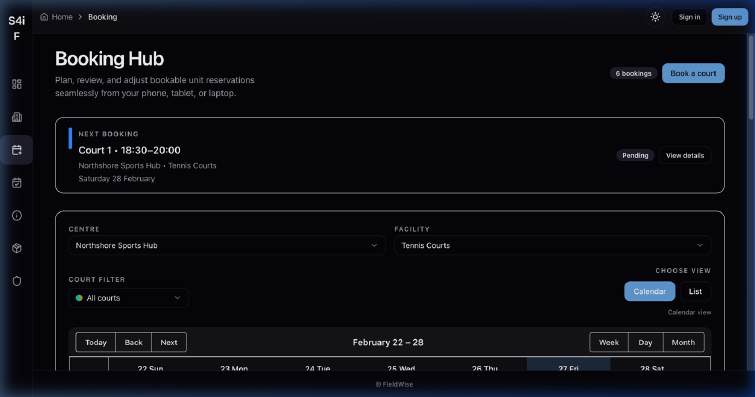Click the Sign in button
The image size is (755, 397).
[690, 17]
